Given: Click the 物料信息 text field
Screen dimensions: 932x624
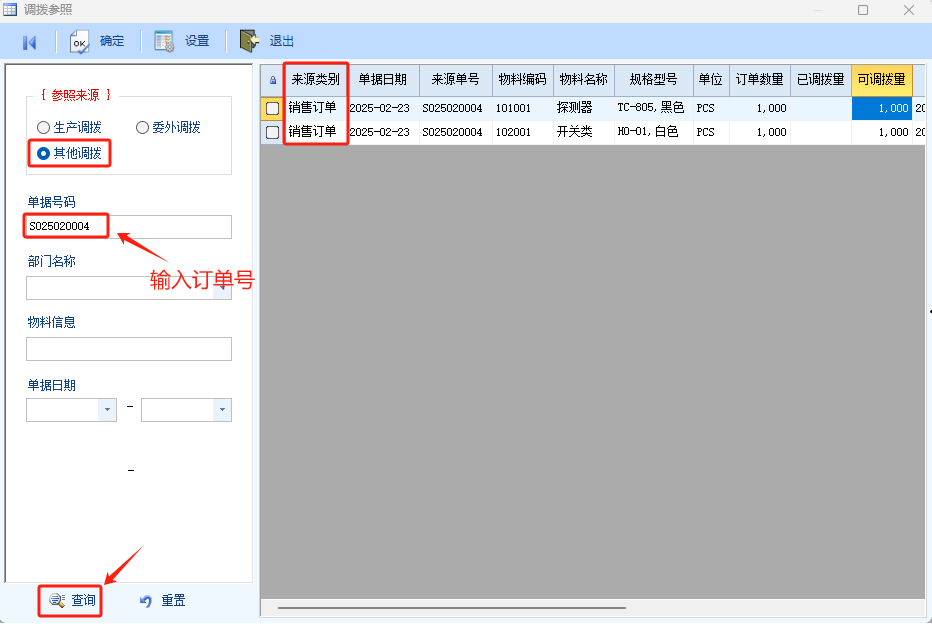Looking at the screenshot, I should 129,349.
